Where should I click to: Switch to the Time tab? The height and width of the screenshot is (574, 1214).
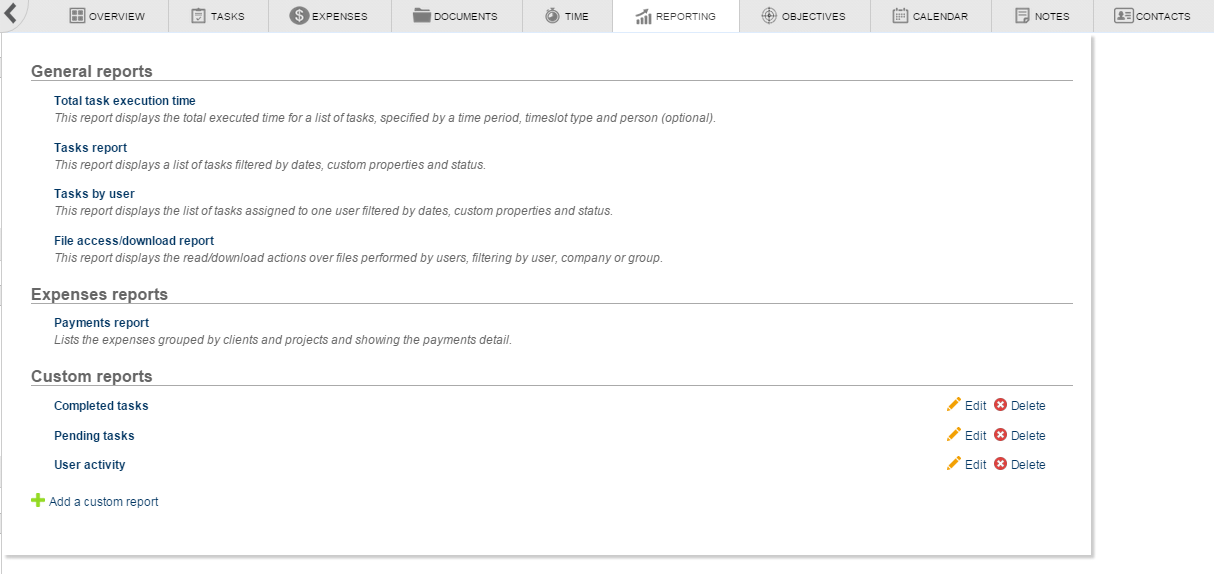(567, 16)
